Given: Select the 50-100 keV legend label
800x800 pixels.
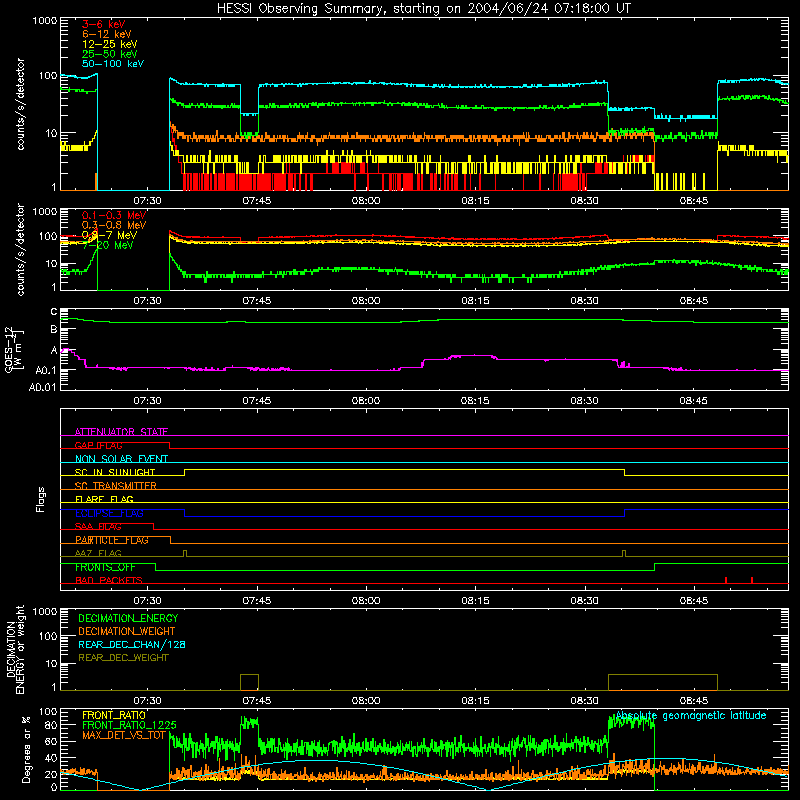Looking at the screenshot, I should (113, 64).
